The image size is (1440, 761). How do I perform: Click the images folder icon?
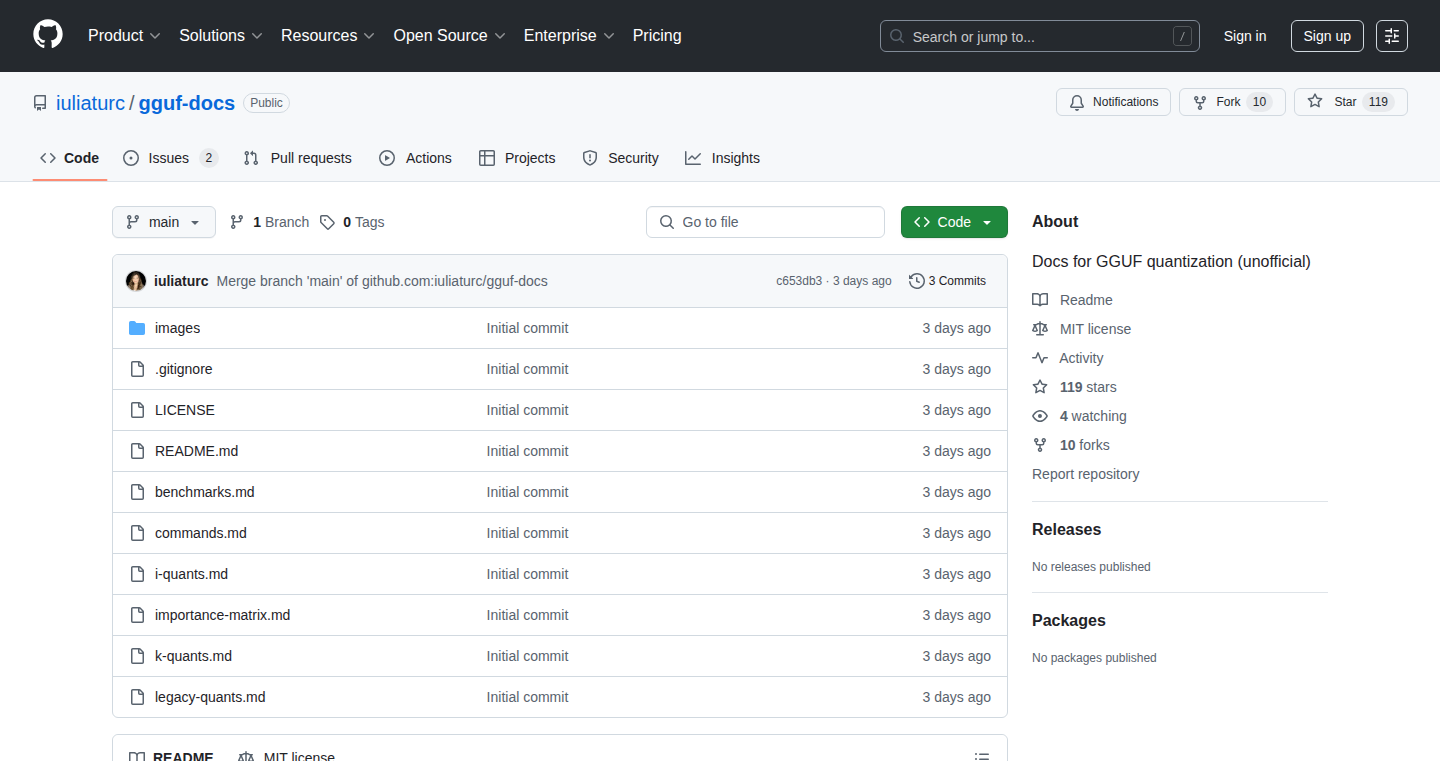pyautogui.click(x=137, y=328)
